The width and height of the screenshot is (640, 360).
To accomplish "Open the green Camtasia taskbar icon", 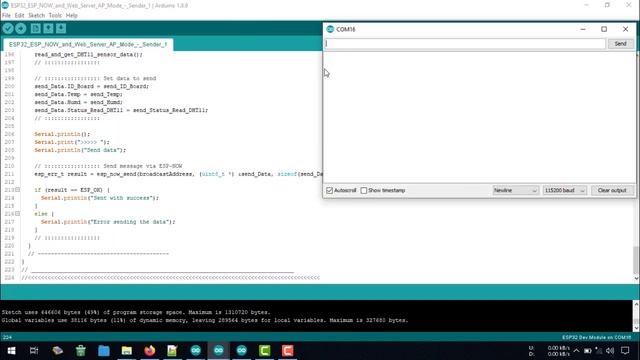I will 264,351.
